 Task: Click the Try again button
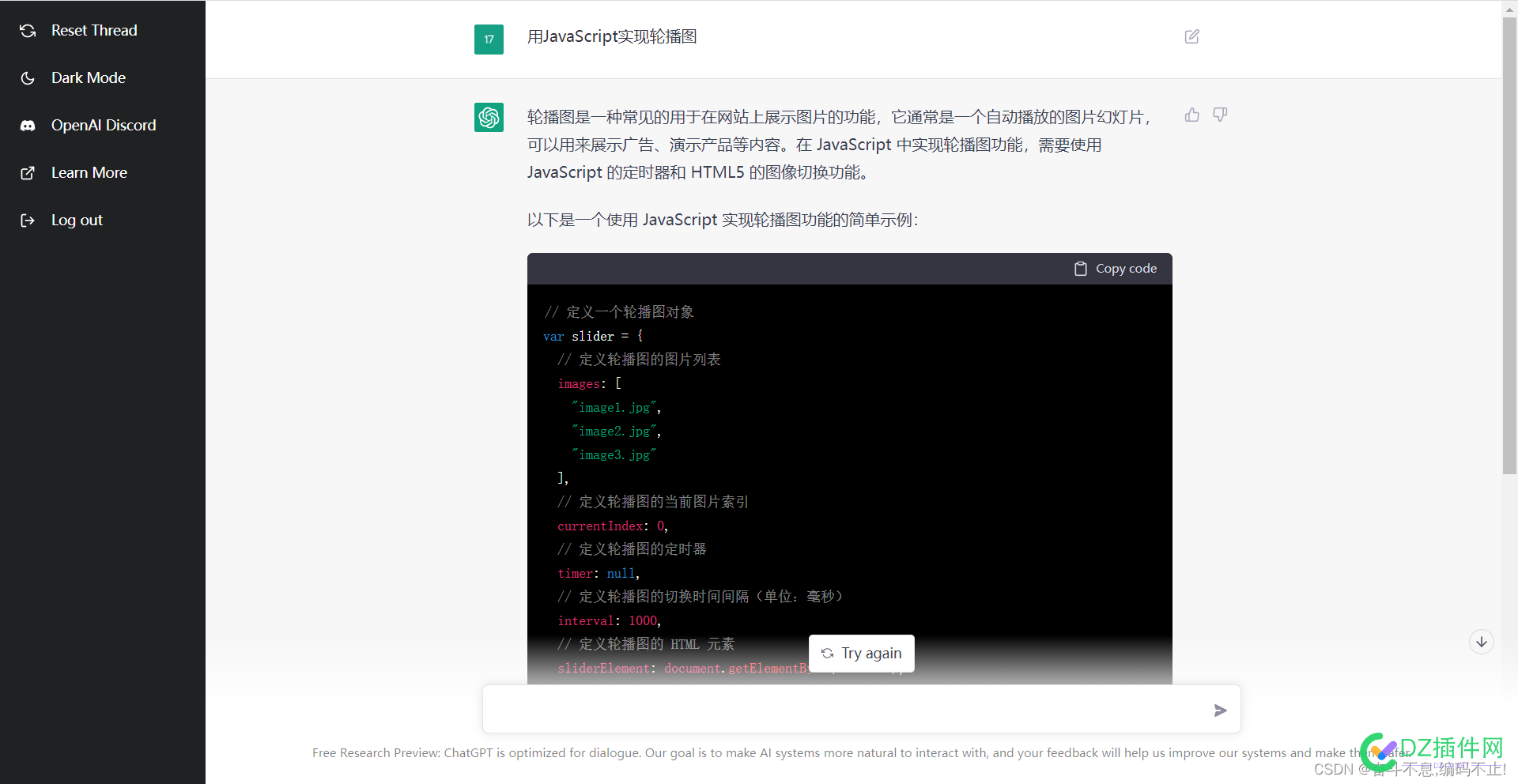(x=862, y=654)
